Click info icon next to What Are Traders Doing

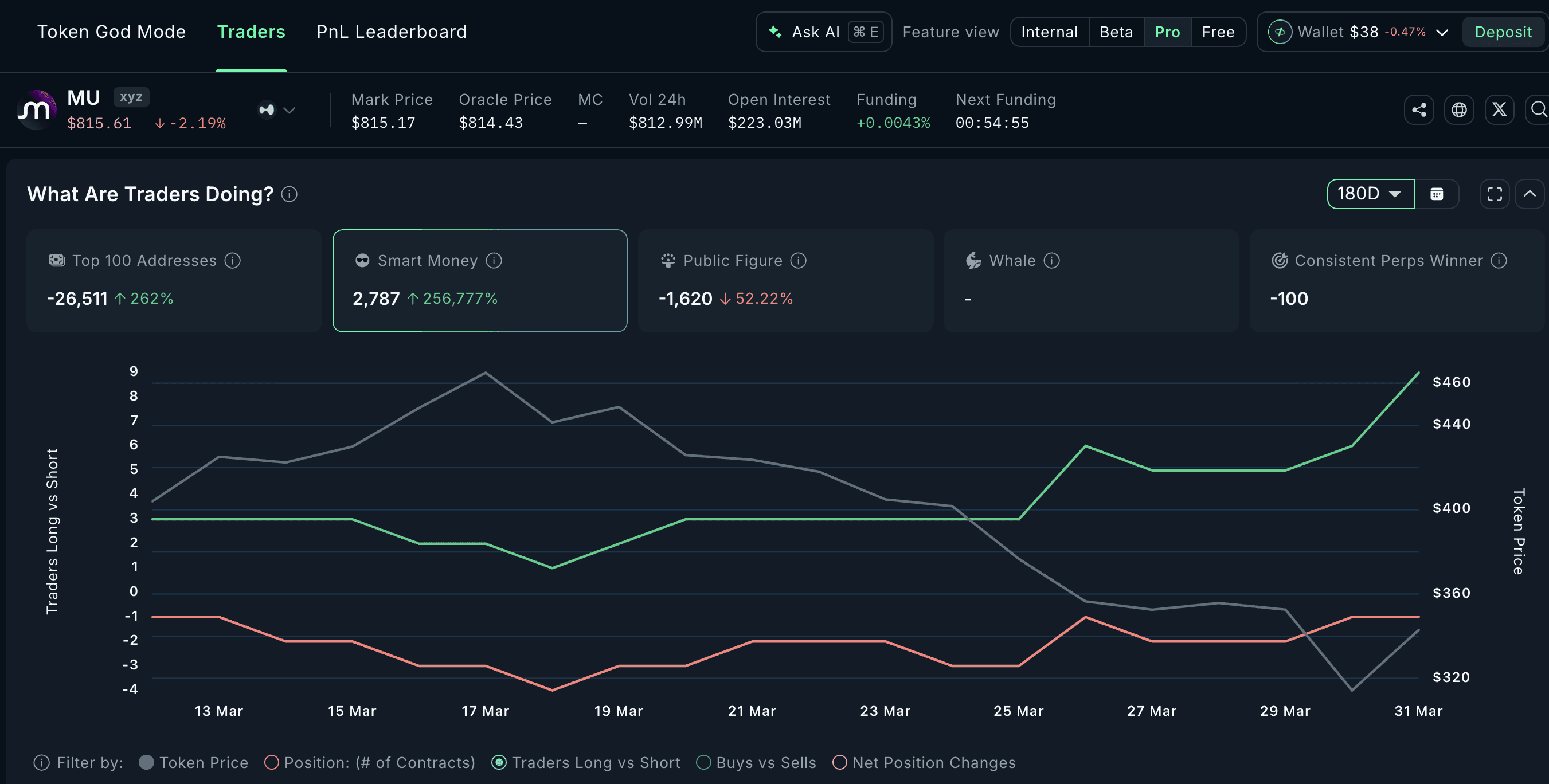click(290, 194)
